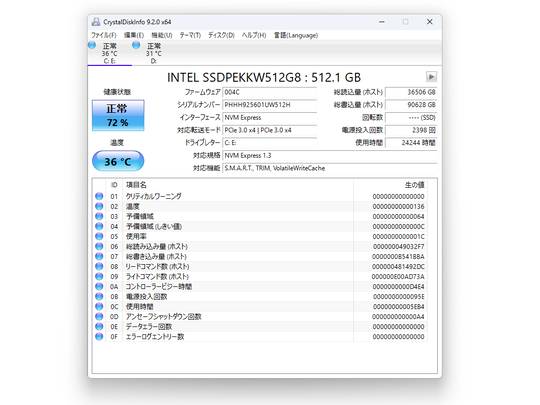This screenshot has height=405, width=540.
Task: Select the エラーログエントリー数 attribute name
Action: 155,336
